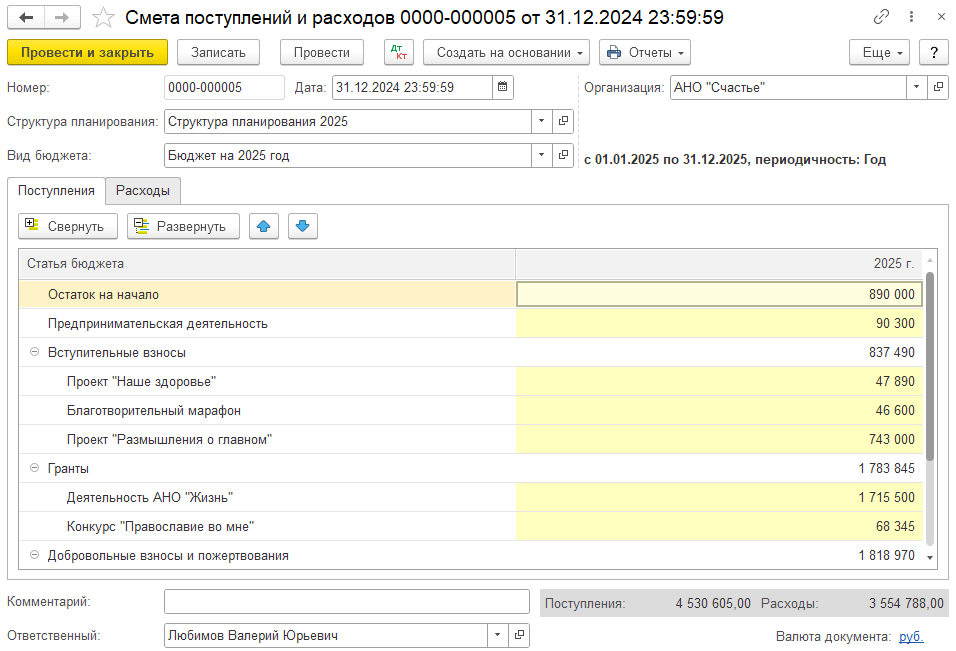Click the forward navigation arrow
Image resolution: width=956 pixels, height=651 pixels.
pos(62,18)
